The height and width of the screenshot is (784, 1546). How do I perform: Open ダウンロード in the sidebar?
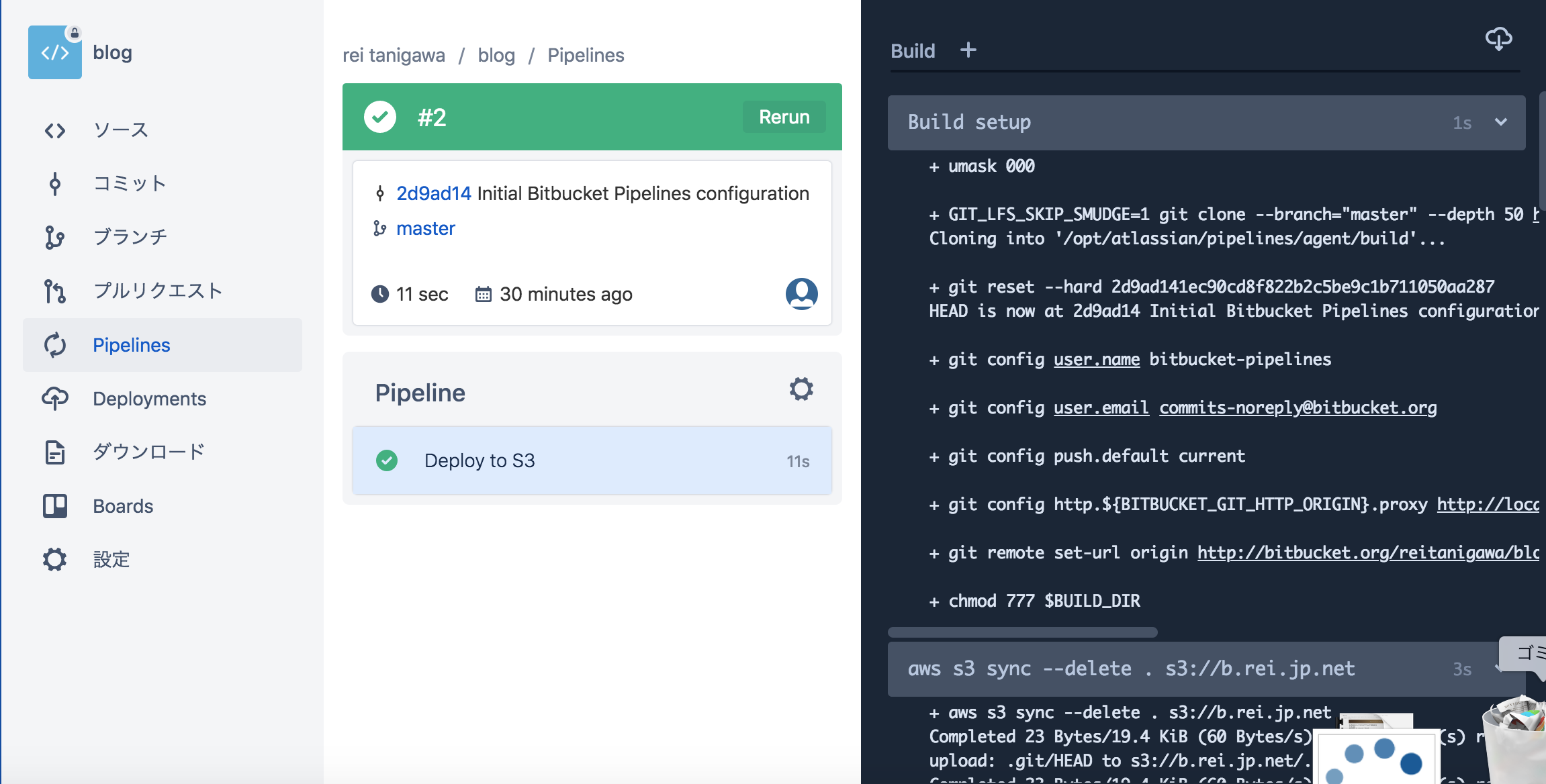coord(149,452)
